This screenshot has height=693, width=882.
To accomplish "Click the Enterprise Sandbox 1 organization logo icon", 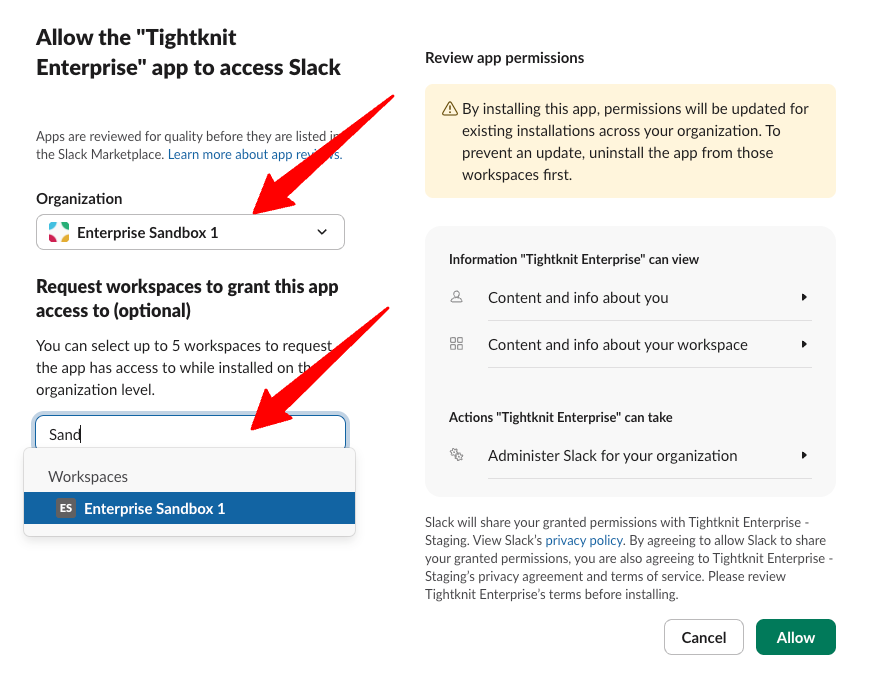I will coord(59,232).
